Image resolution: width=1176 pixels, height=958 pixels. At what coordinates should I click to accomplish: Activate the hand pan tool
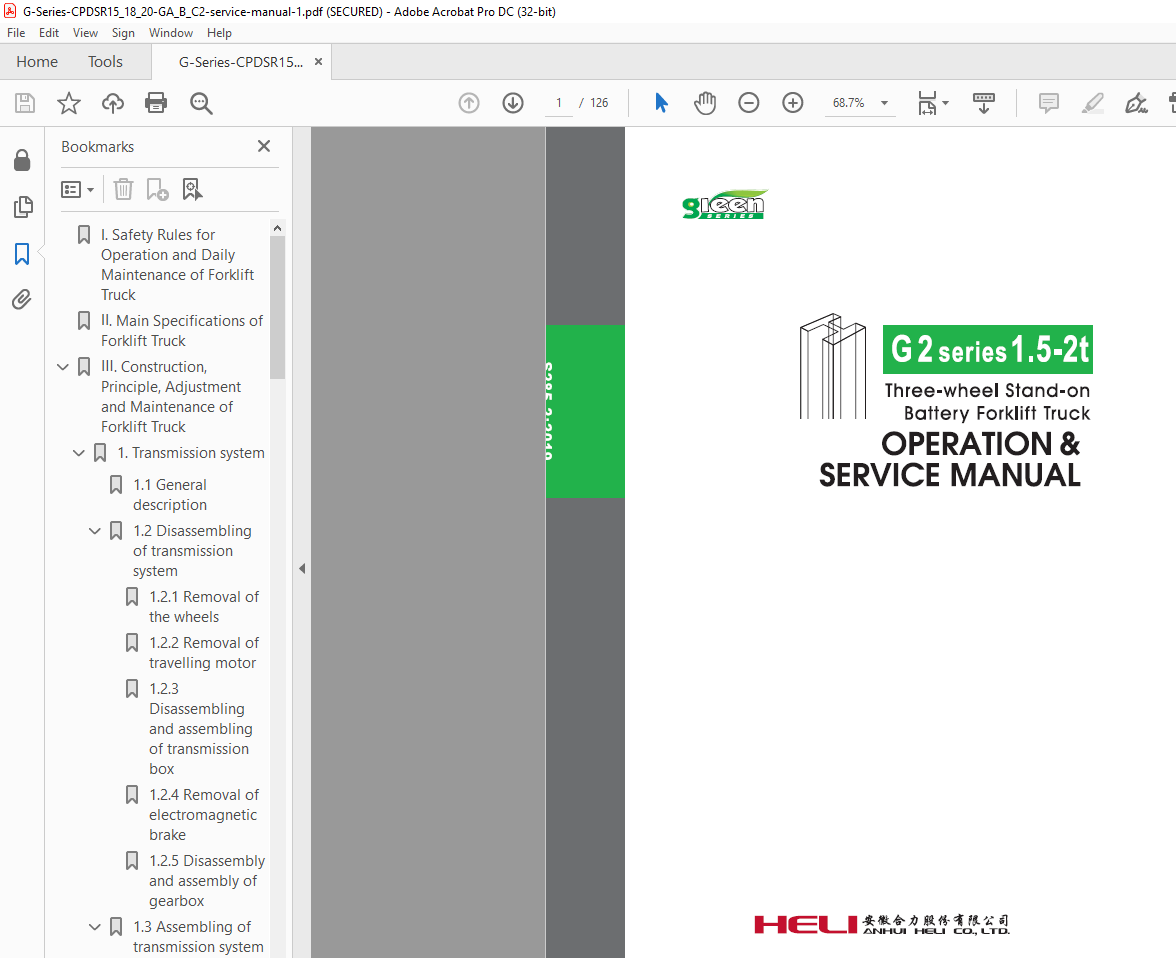click(x=705, y=103)
